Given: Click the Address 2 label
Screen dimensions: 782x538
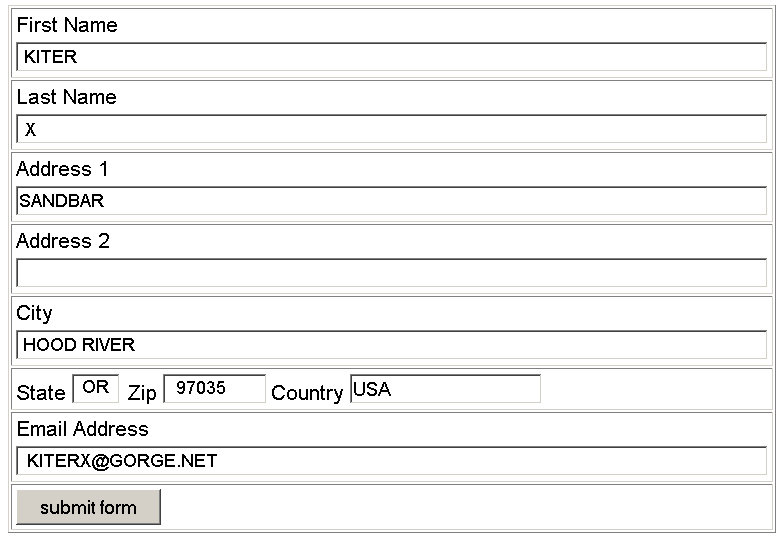Looking at the screenshot, I should [x=63, y=241].
